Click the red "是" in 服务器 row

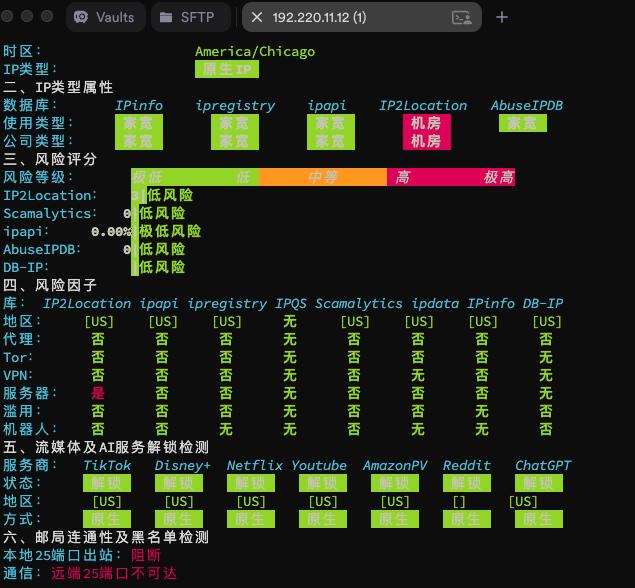tap(98, 393)
